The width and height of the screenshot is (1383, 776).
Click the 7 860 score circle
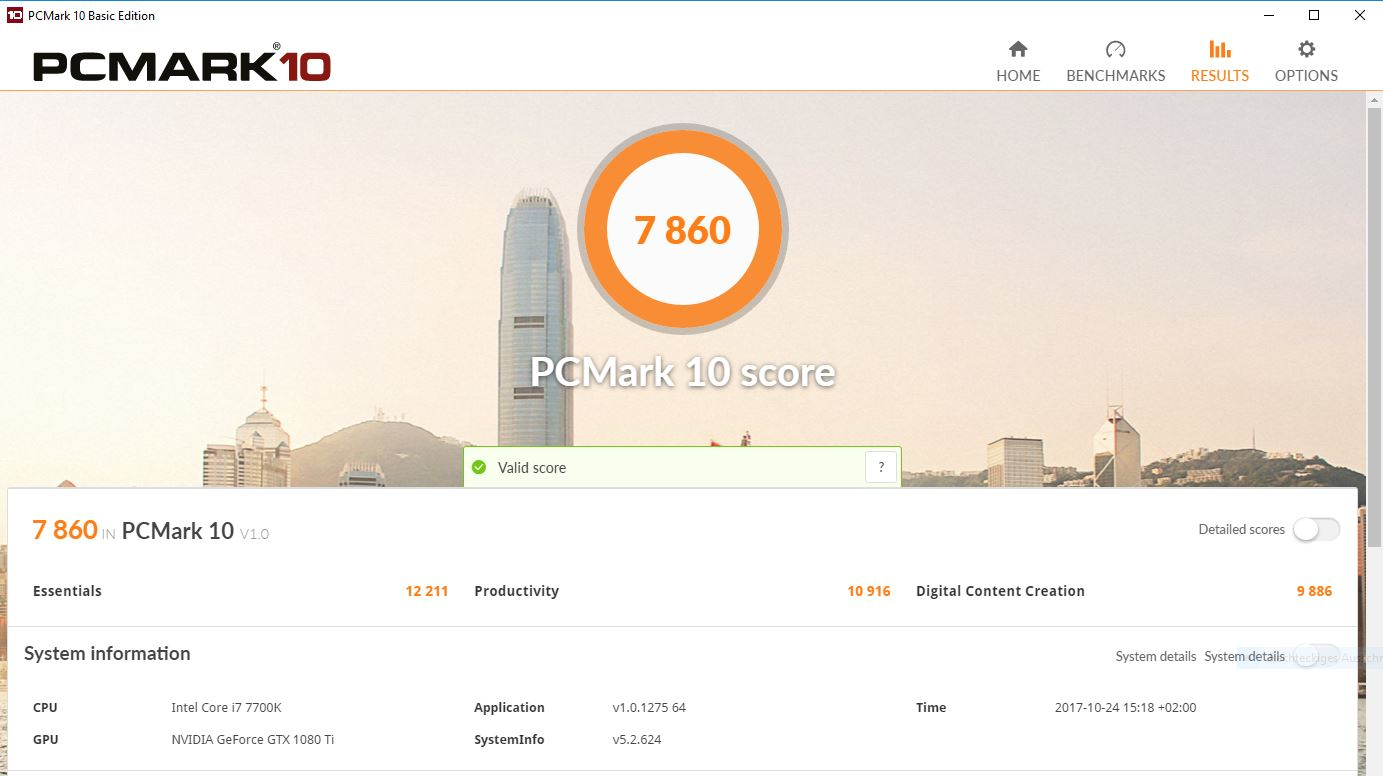click(x=683, y=229)
